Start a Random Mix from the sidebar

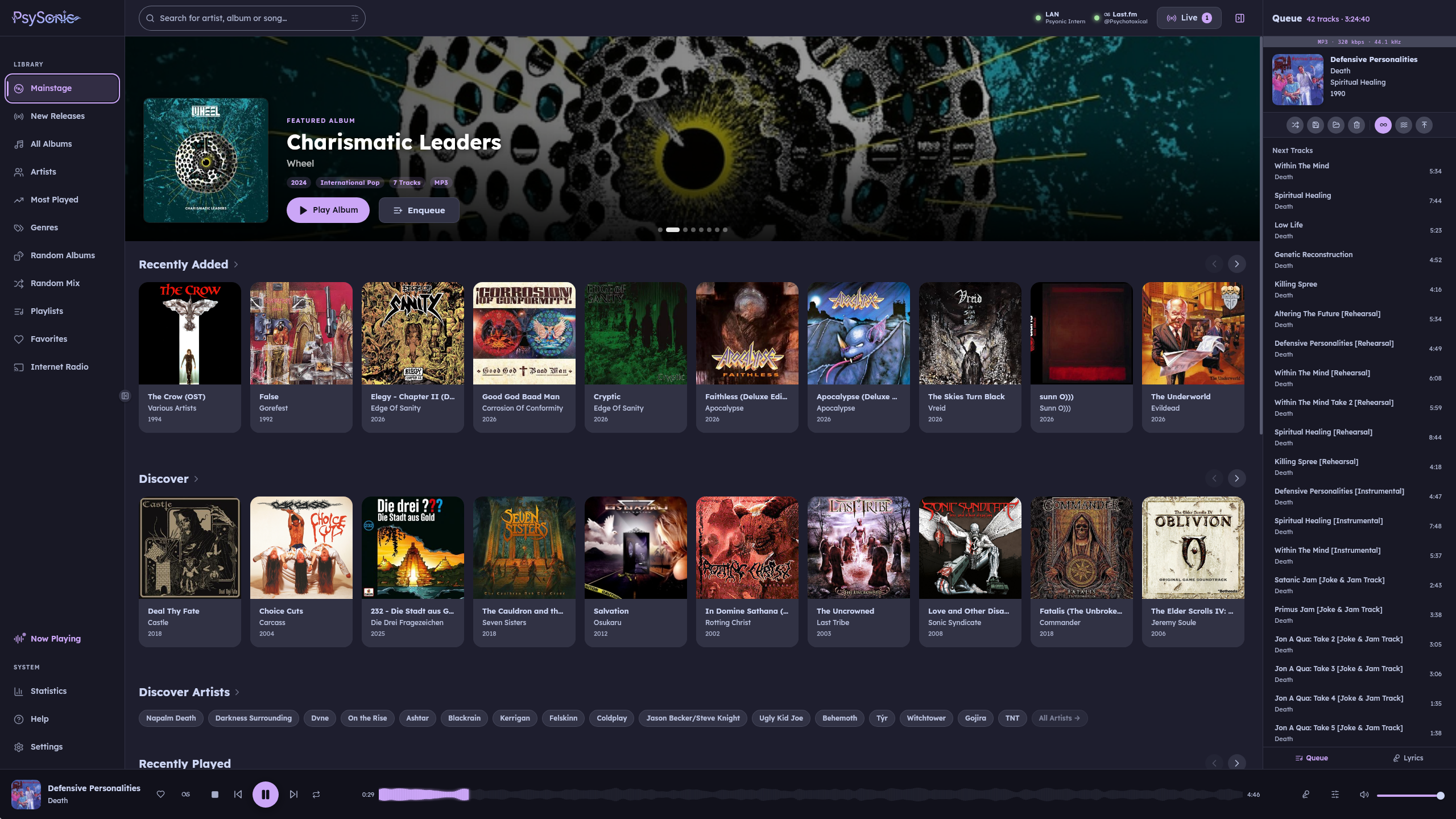(62, 283)
